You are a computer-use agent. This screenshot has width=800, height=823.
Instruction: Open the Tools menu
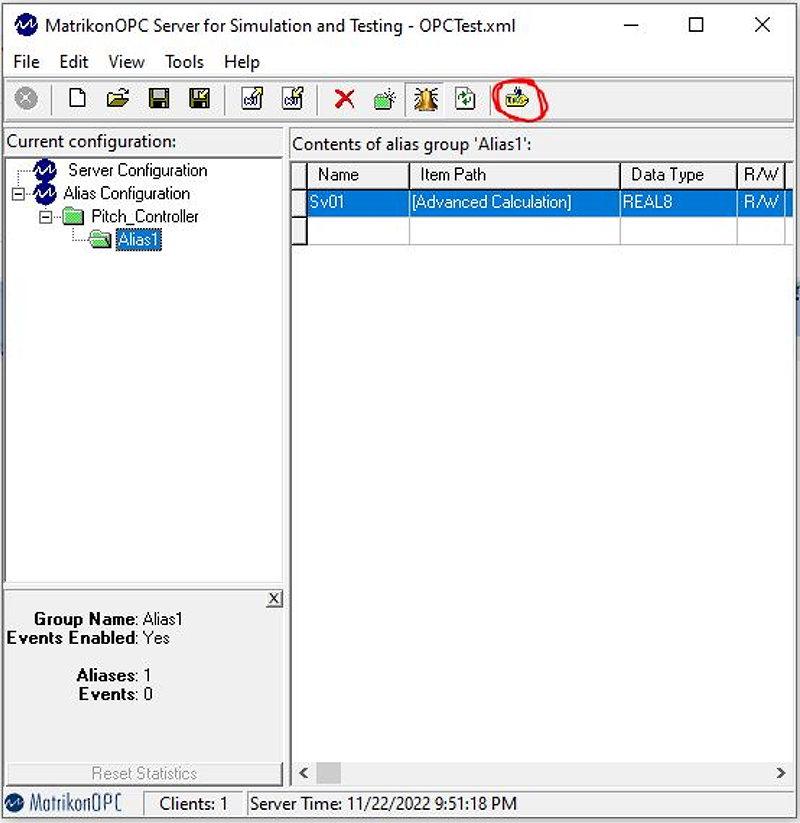click(184, 62)
